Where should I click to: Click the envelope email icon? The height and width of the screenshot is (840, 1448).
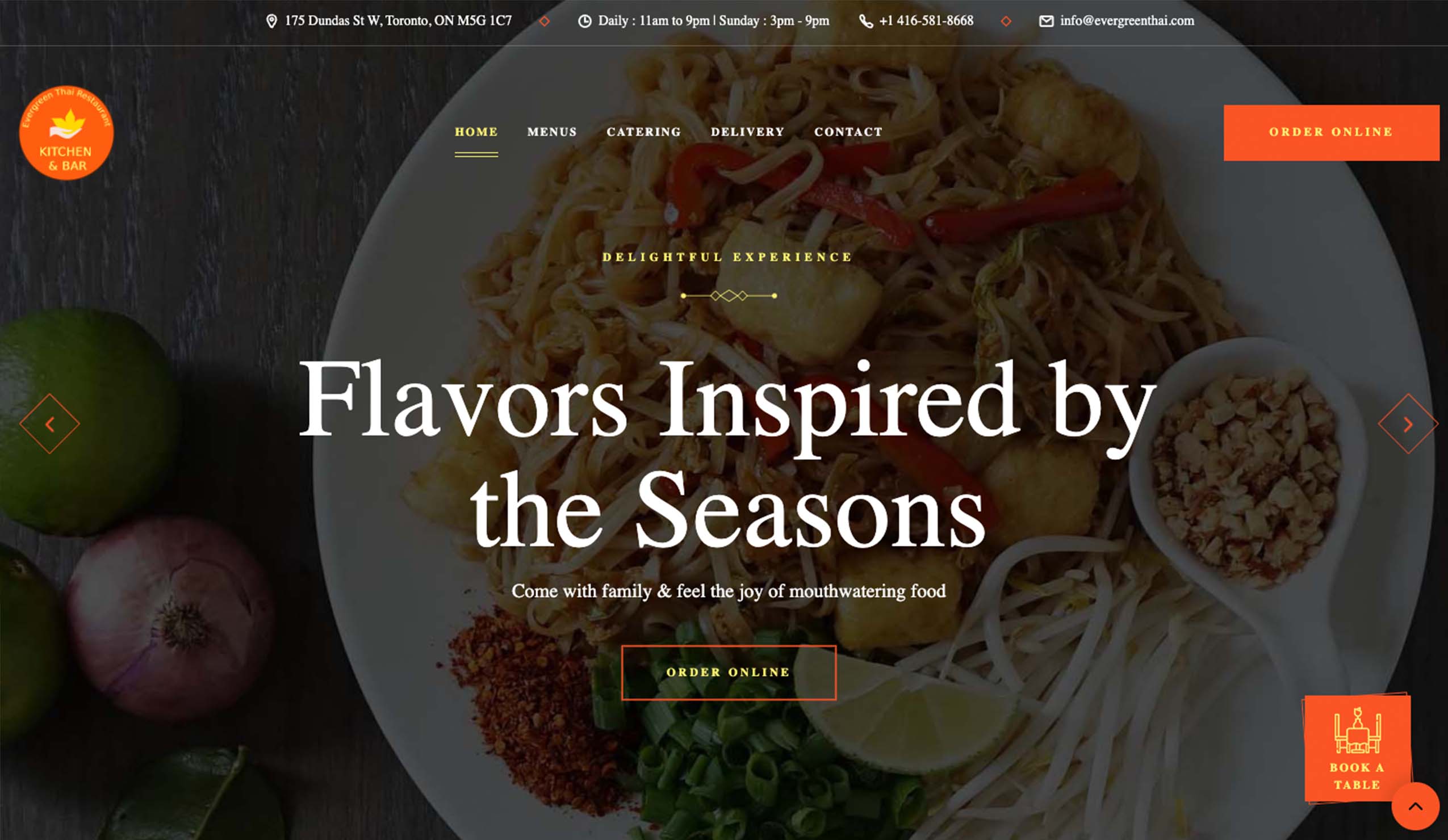(x=1047, y=21)
